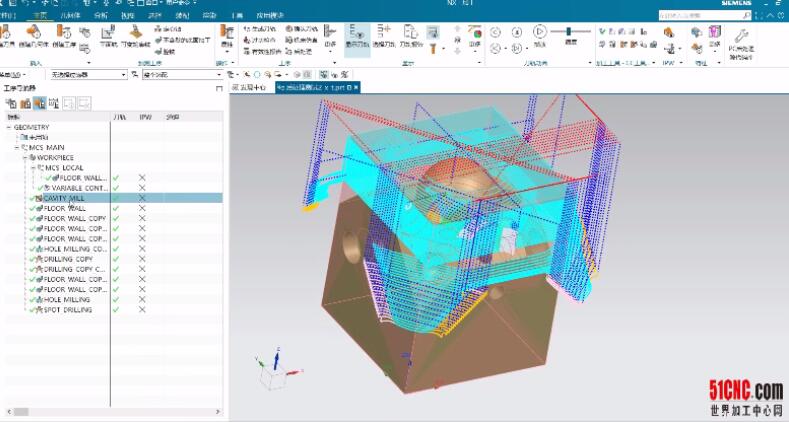Switch navigator to Geometry View icon

[40, 102]
